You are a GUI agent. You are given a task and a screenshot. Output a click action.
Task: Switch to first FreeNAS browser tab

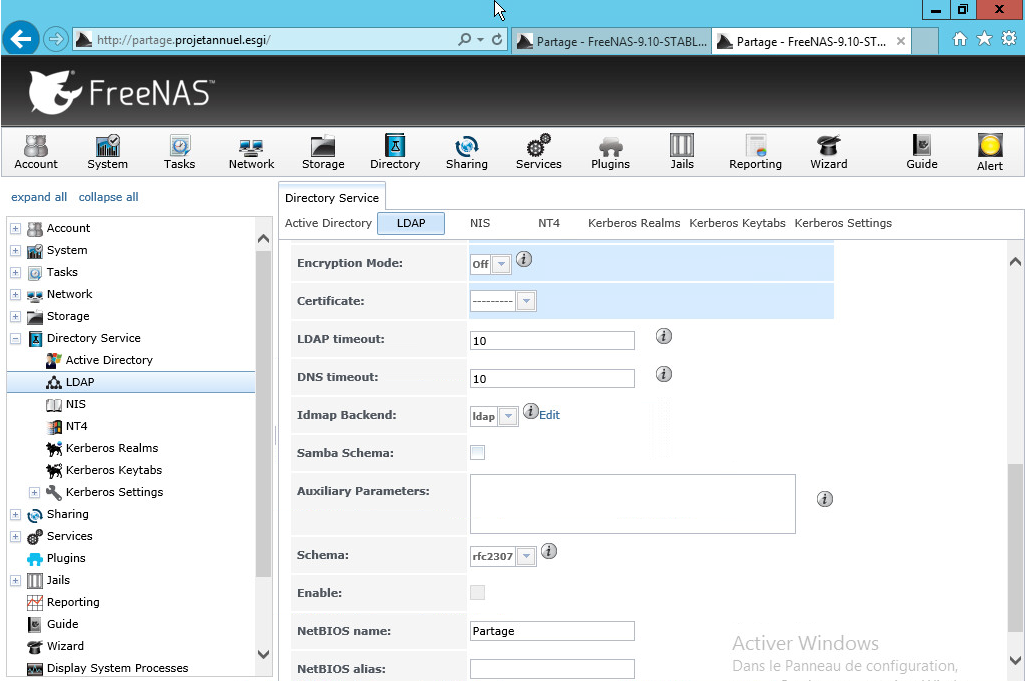click(611, 41)
